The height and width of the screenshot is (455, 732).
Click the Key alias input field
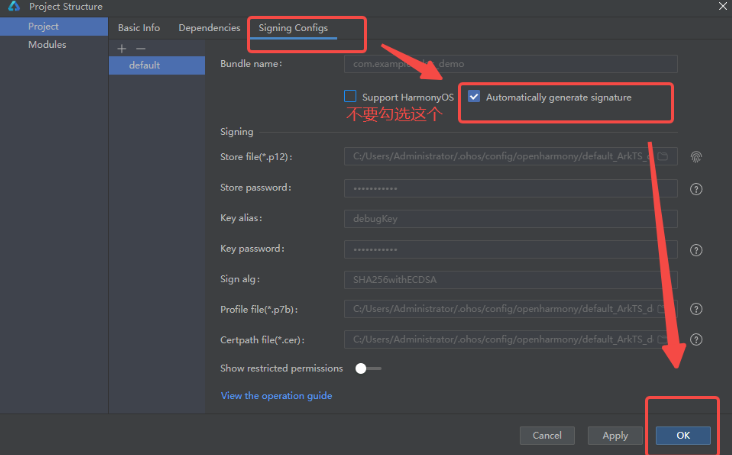(510, 219)
